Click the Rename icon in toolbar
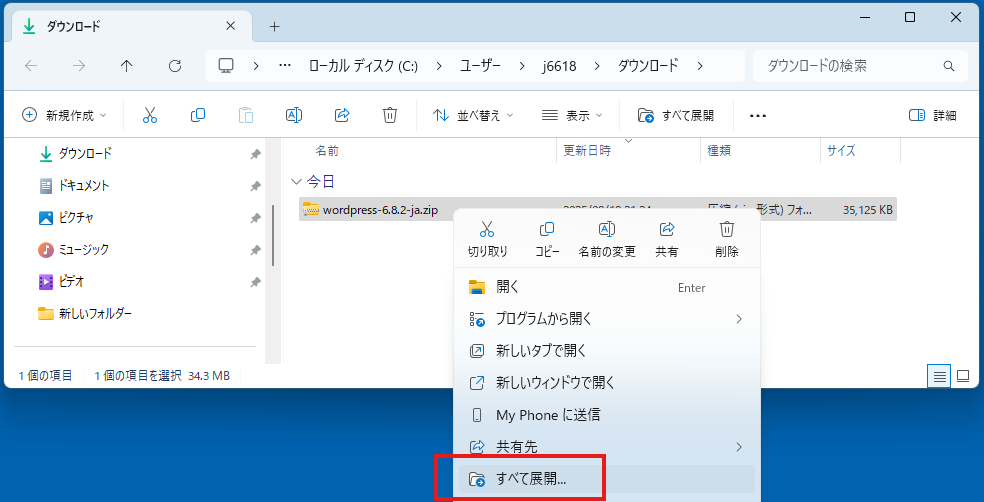This screenshot has height=502, width=984. click(294, 115)
